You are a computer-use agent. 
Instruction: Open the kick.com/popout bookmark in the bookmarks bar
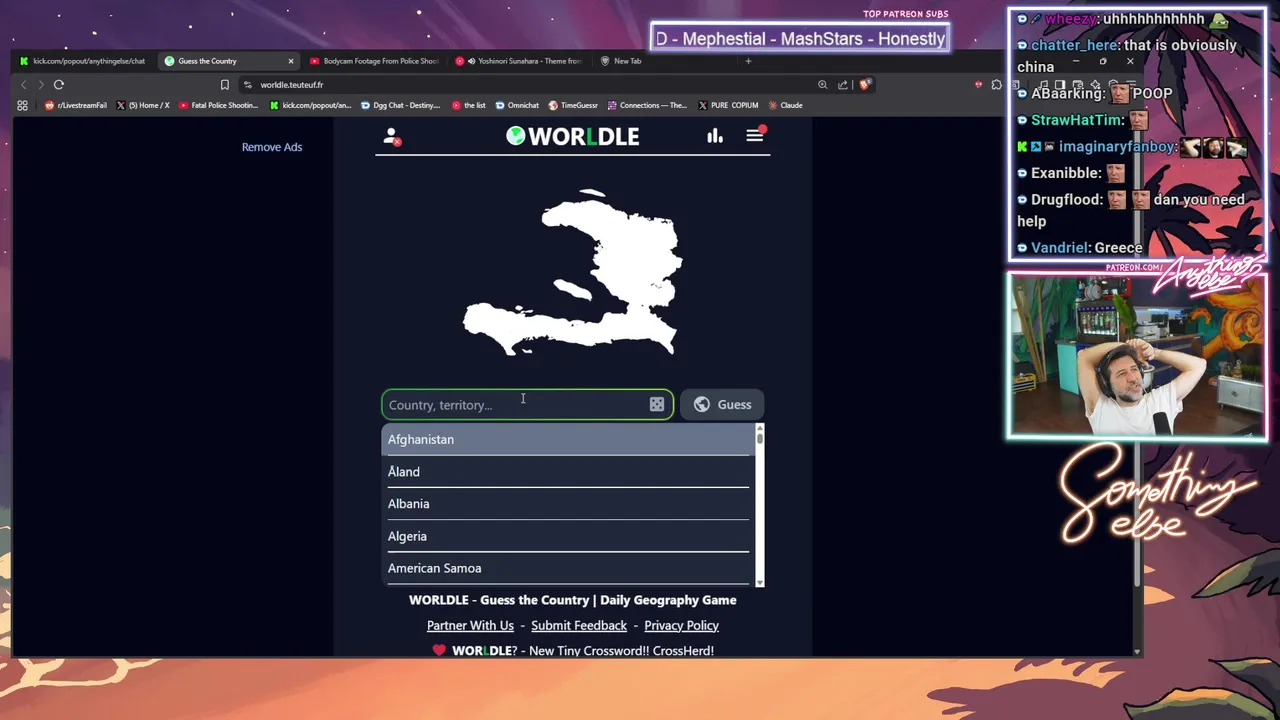click(310, 105)
